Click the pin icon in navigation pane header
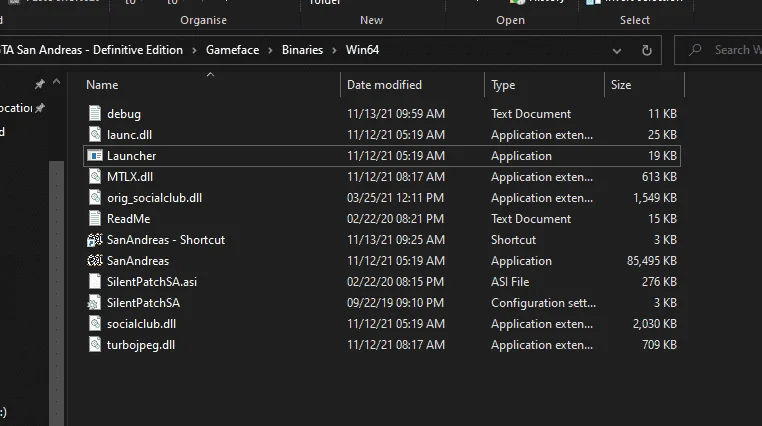 pos(40,84)
